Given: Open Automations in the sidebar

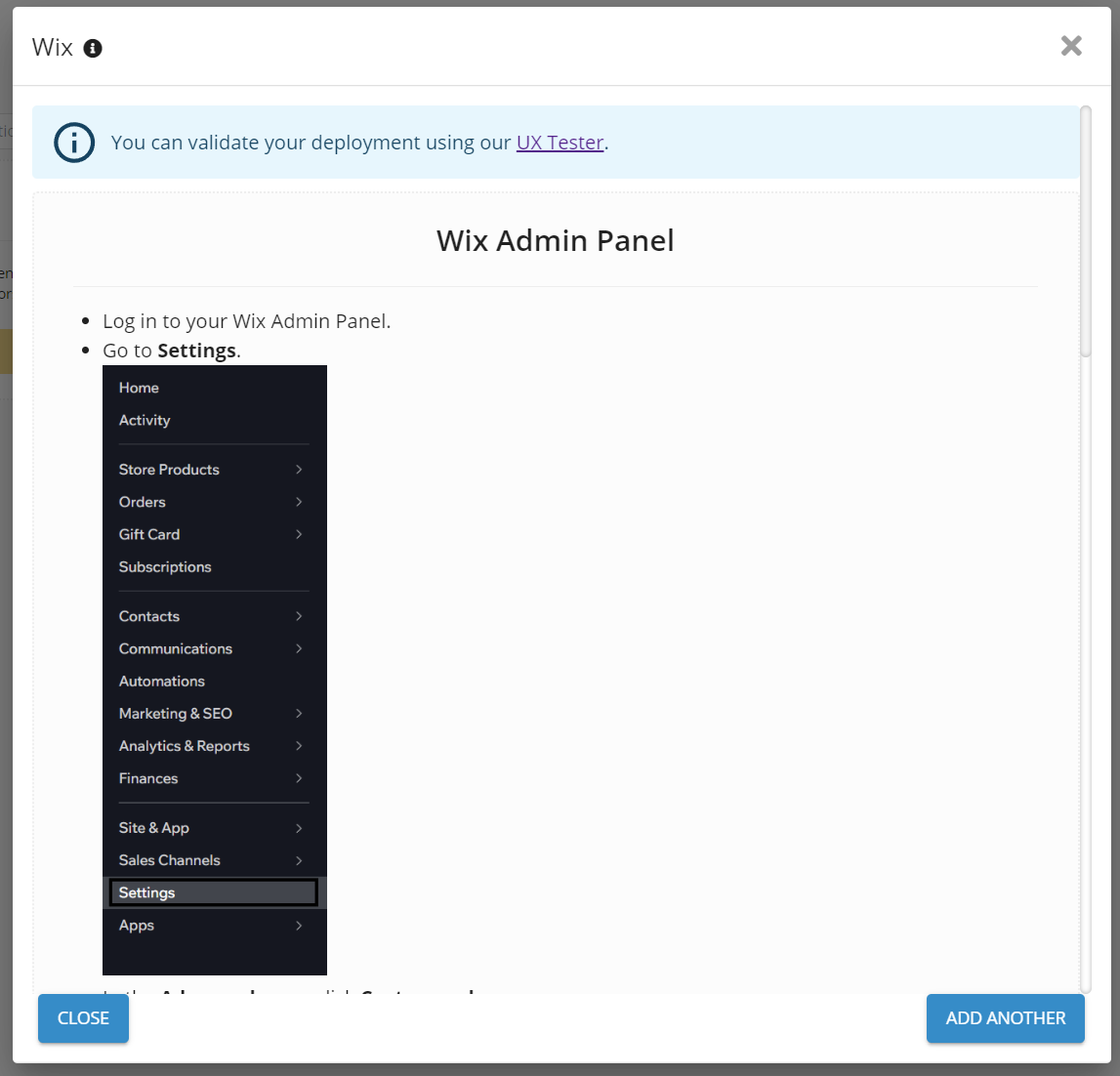Looking at the screenshot, I should tap(162, 682).
